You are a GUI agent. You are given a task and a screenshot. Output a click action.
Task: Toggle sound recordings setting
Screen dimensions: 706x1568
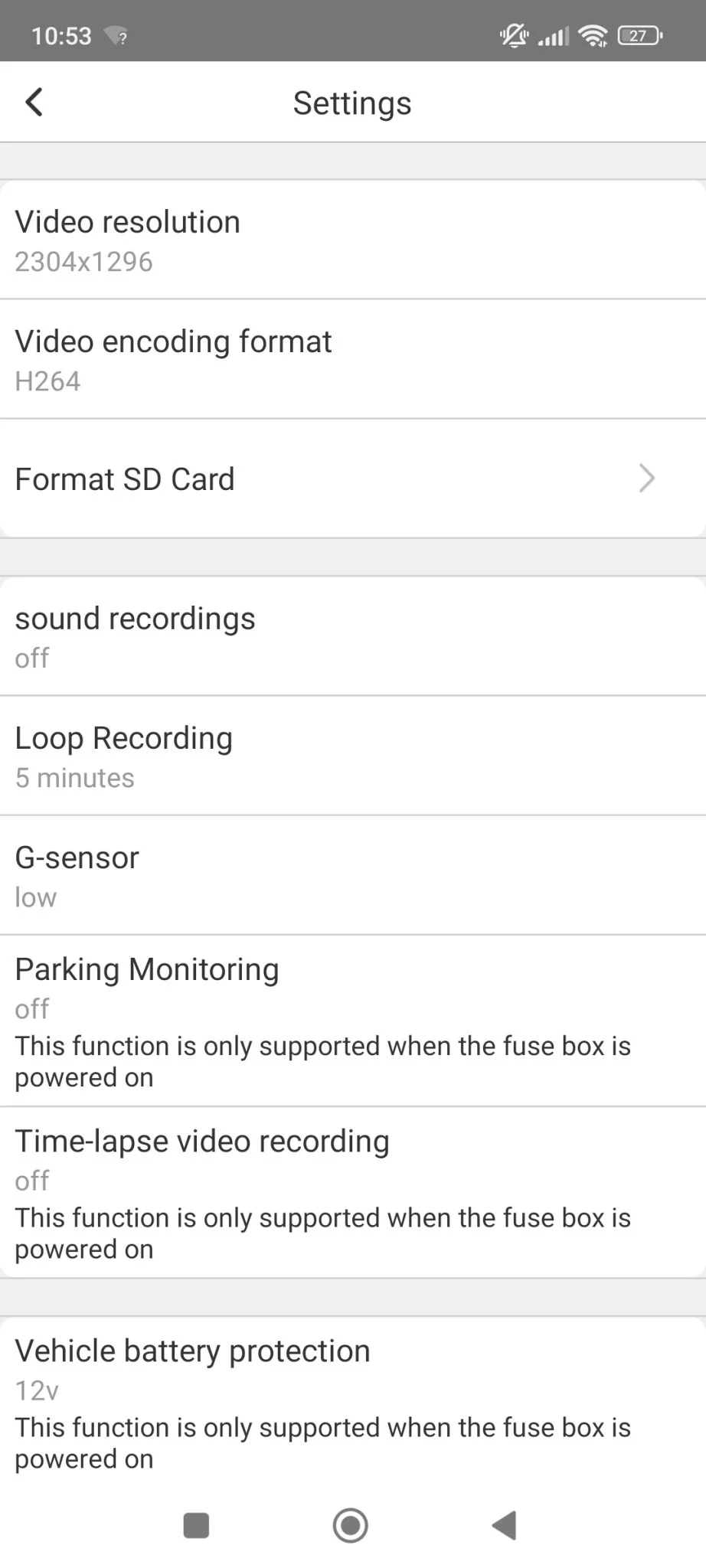pos(352,636)
